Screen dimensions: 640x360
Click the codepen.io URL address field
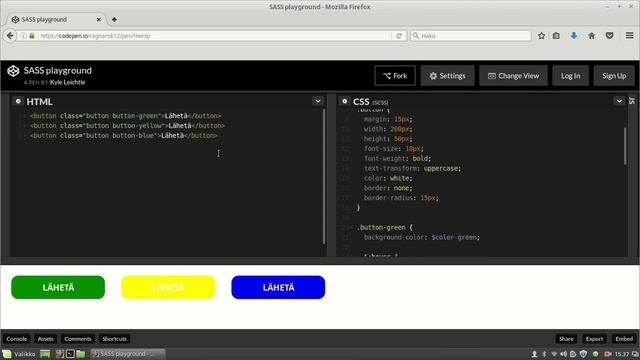(x=214, y=36)
